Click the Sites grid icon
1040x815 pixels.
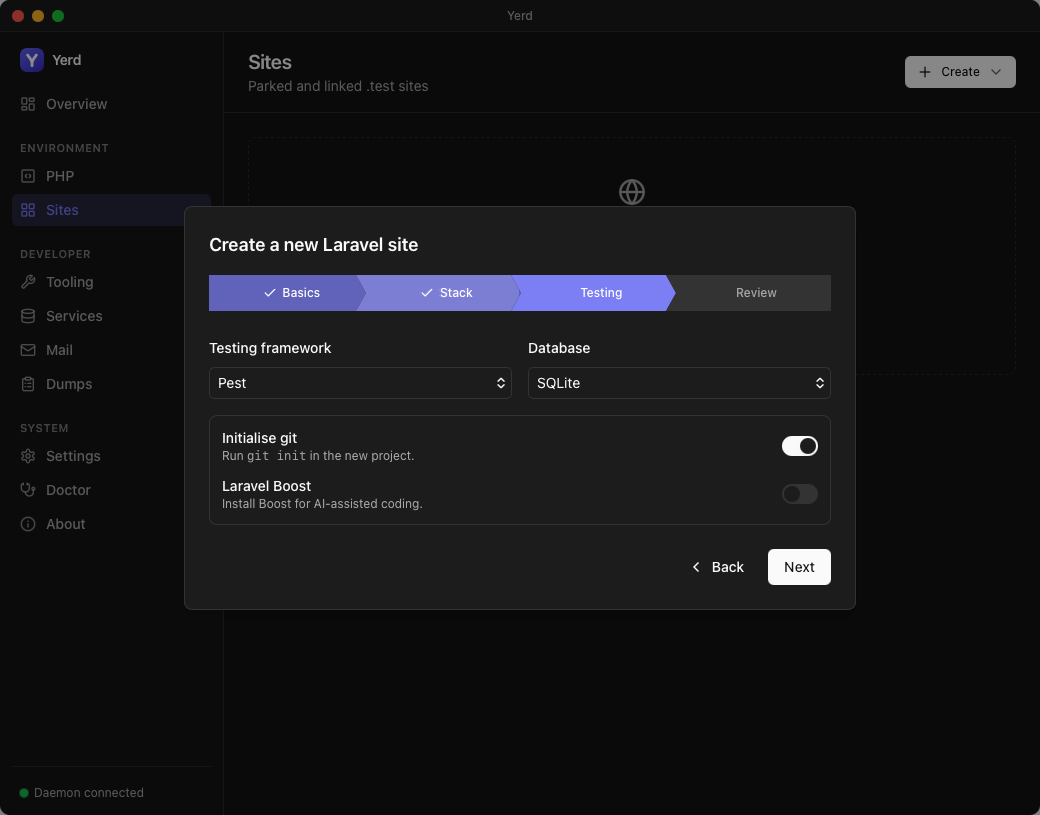28,210
